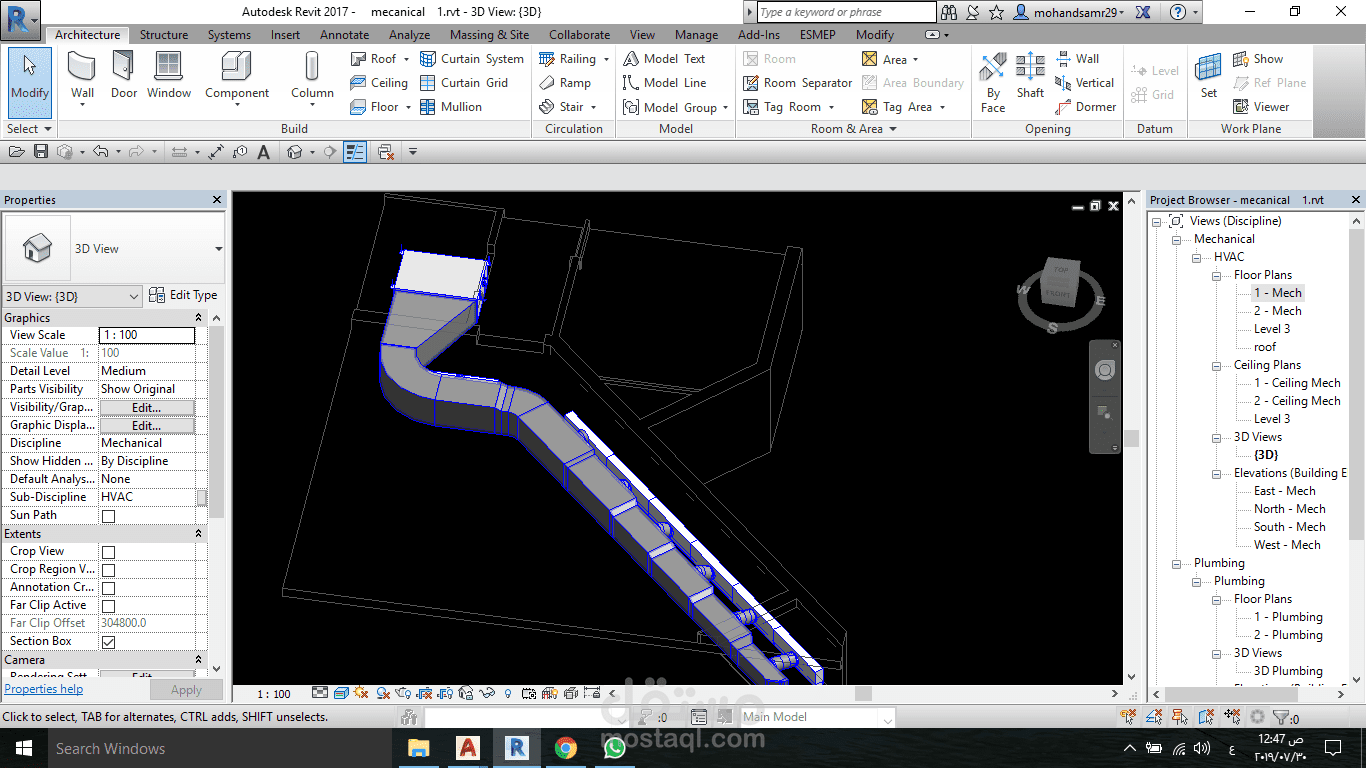Select the By Face opening tool
The height and width of the screenshot is (768, 1366).
point(993,83)
